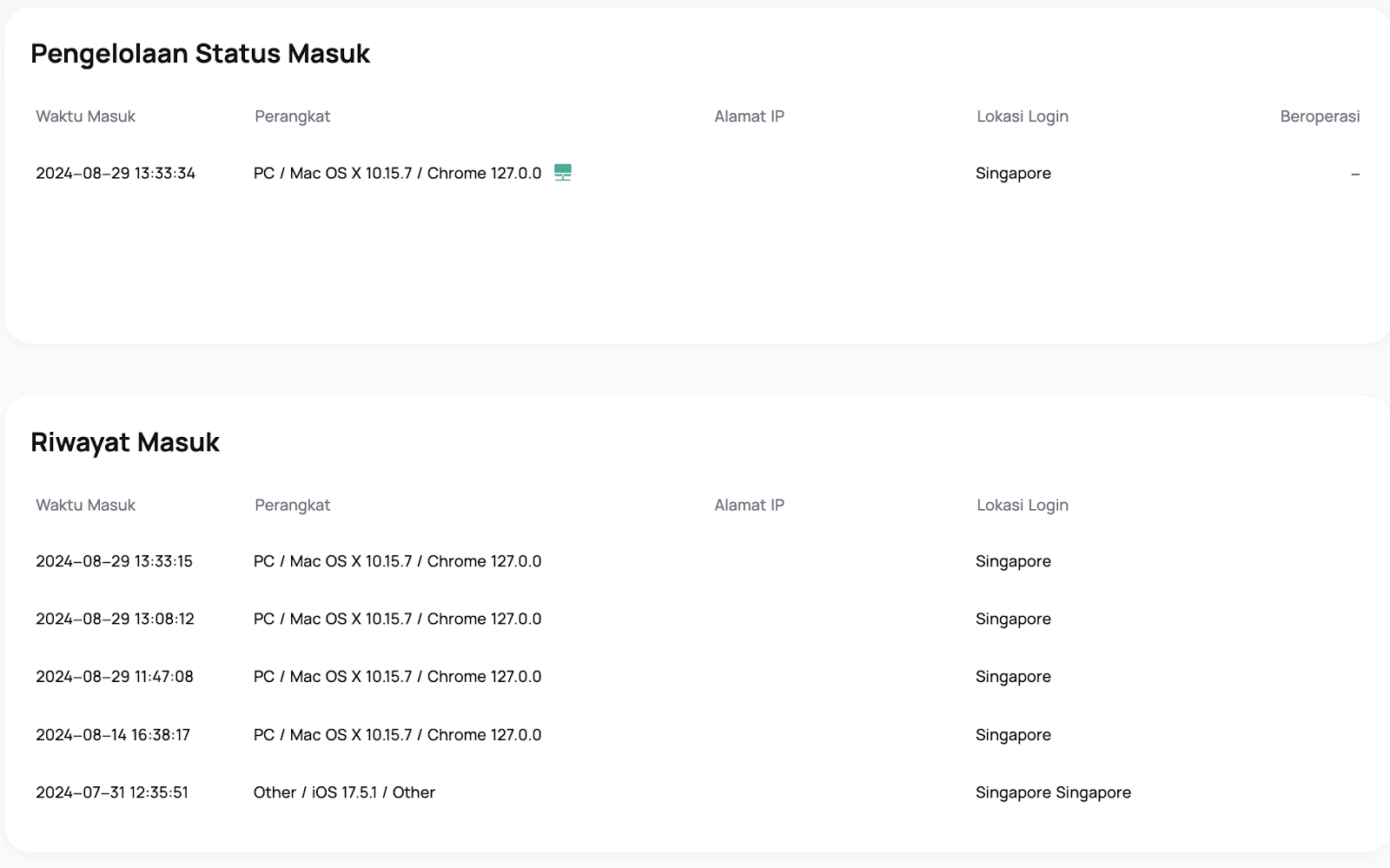The width and height of the screenshot is (1390, 868).
Task: Click the Beroperasi column header
Action: [x=1319, y=116]
